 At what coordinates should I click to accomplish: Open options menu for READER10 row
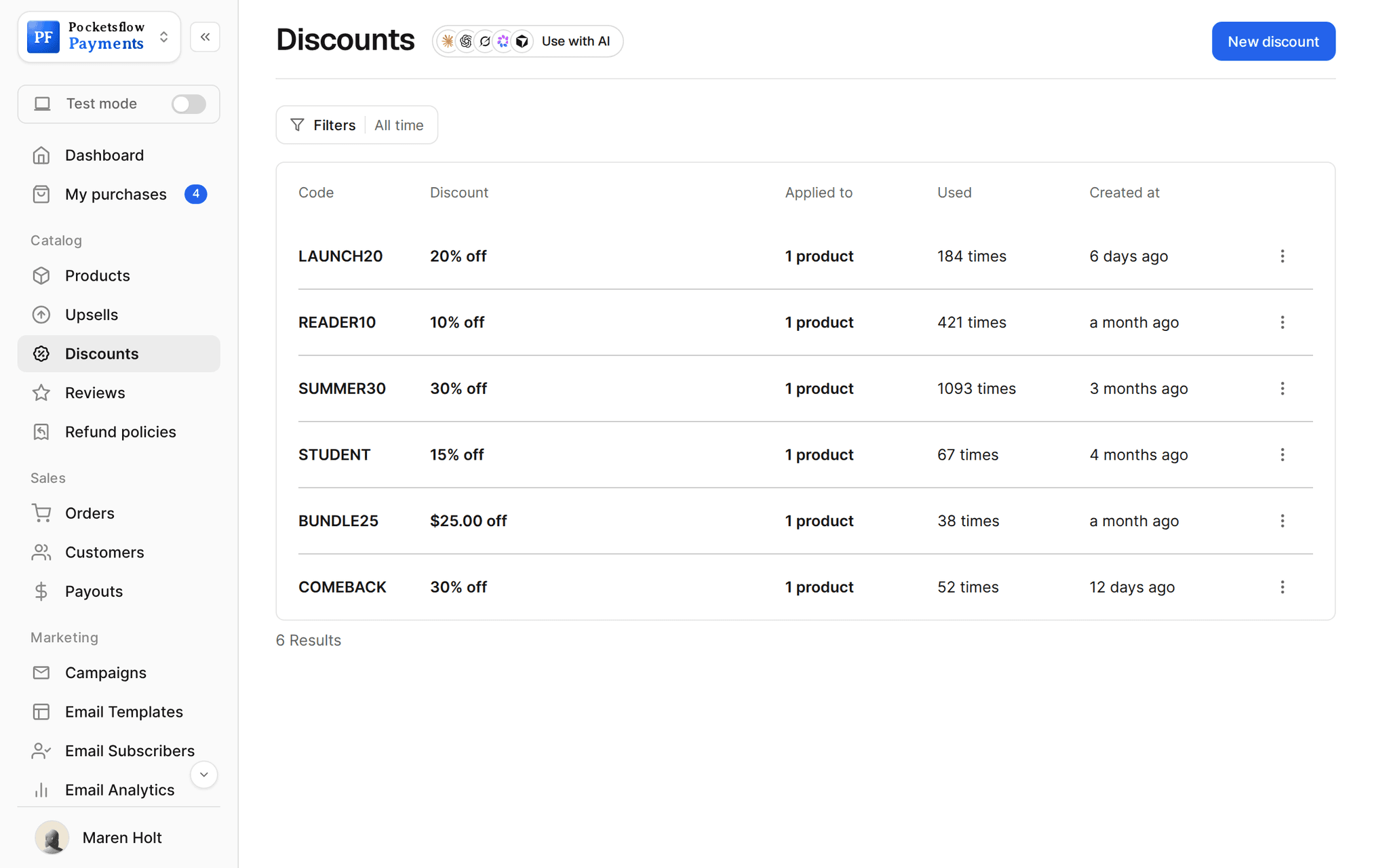[x=1282, y=322]
